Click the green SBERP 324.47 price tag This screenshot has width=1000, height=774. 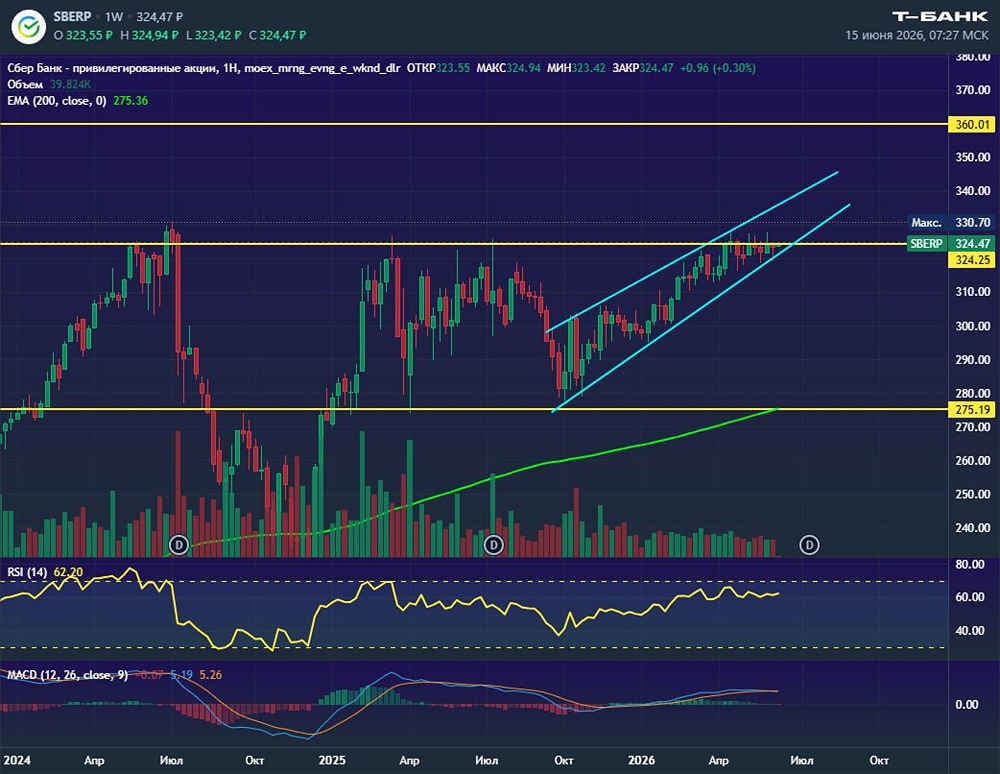950,244
